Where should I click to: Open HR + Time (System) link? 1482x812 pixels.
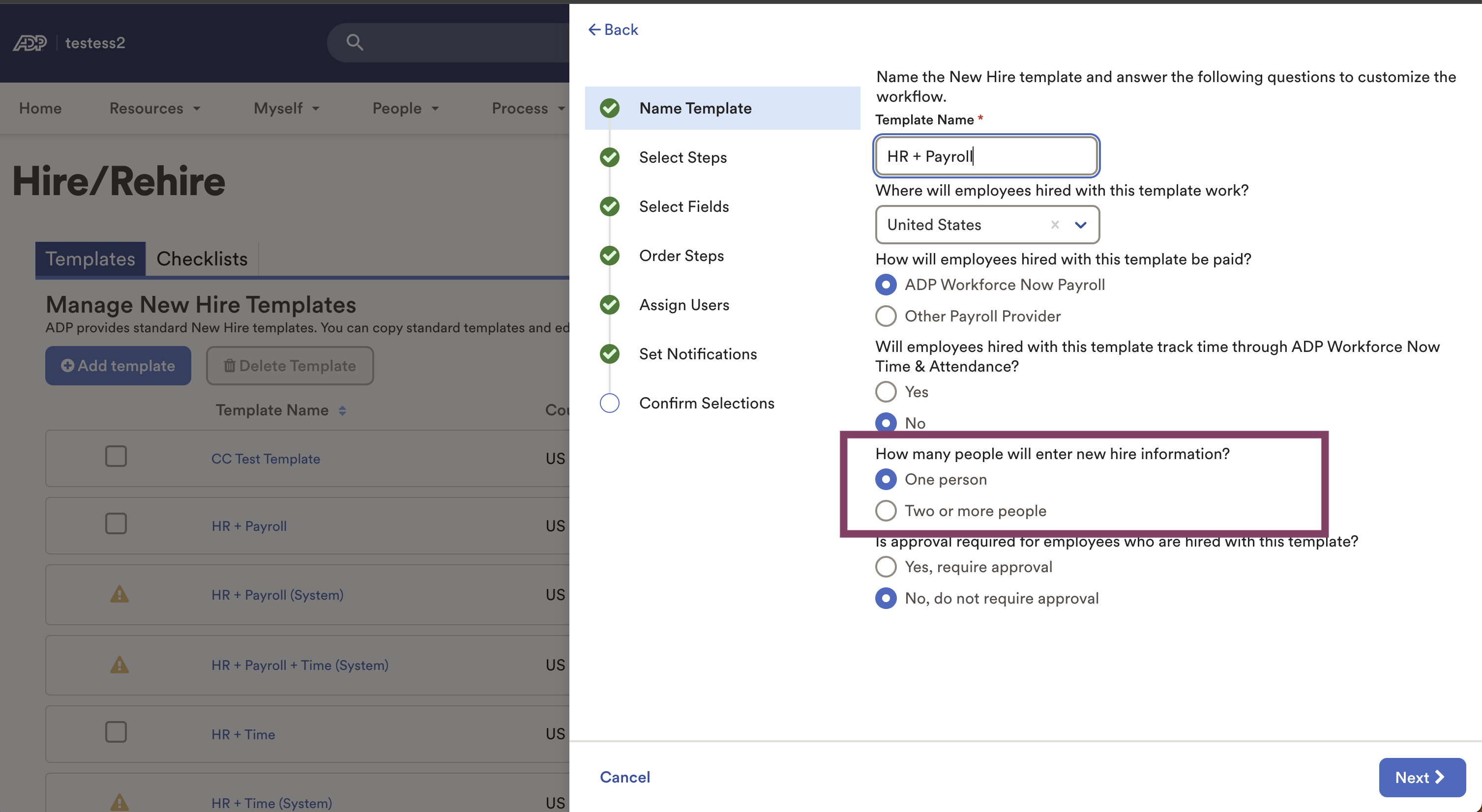click(271, 803)
